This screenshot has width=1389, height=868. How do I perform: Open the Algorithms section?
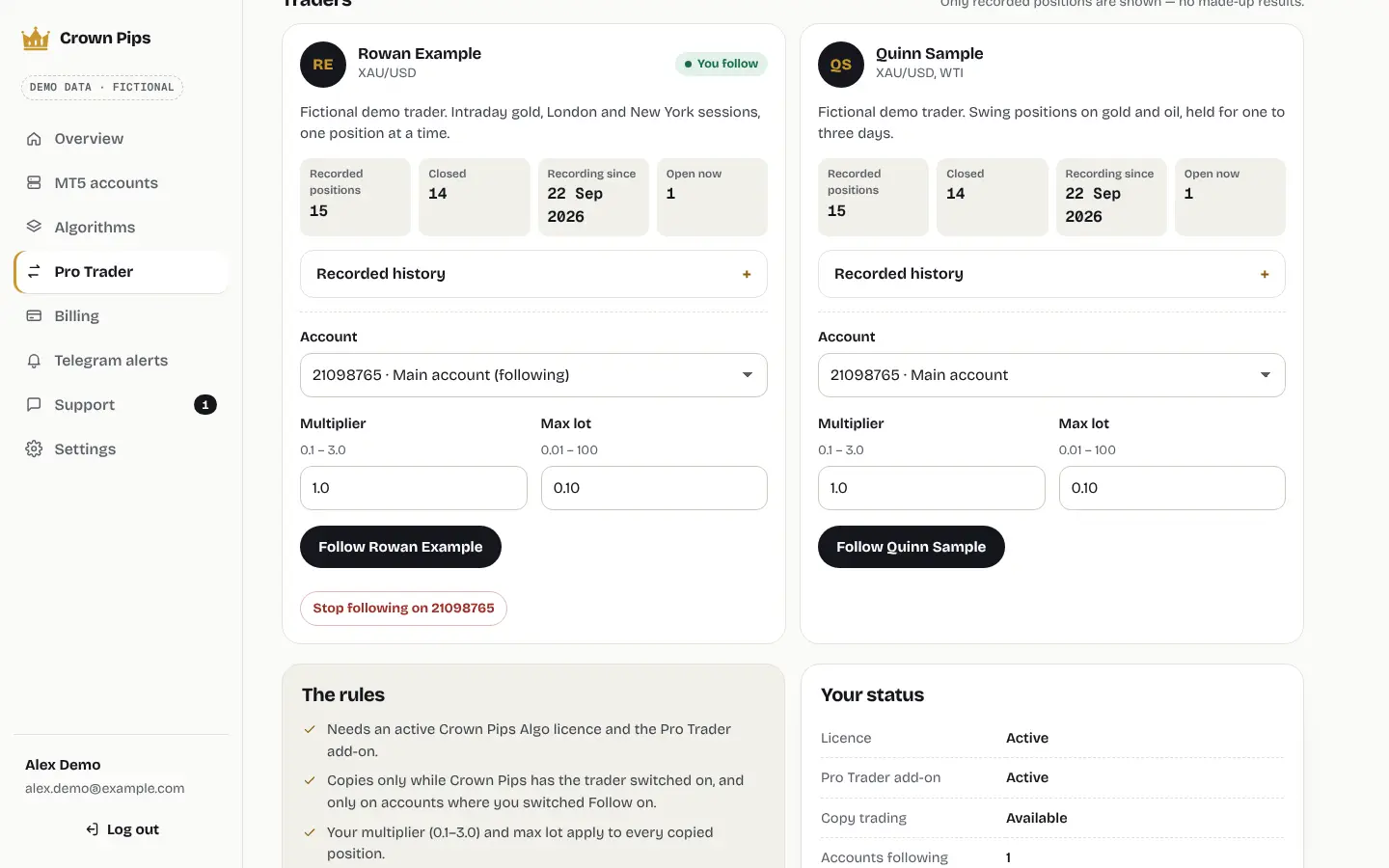click(x=122, y=228)
